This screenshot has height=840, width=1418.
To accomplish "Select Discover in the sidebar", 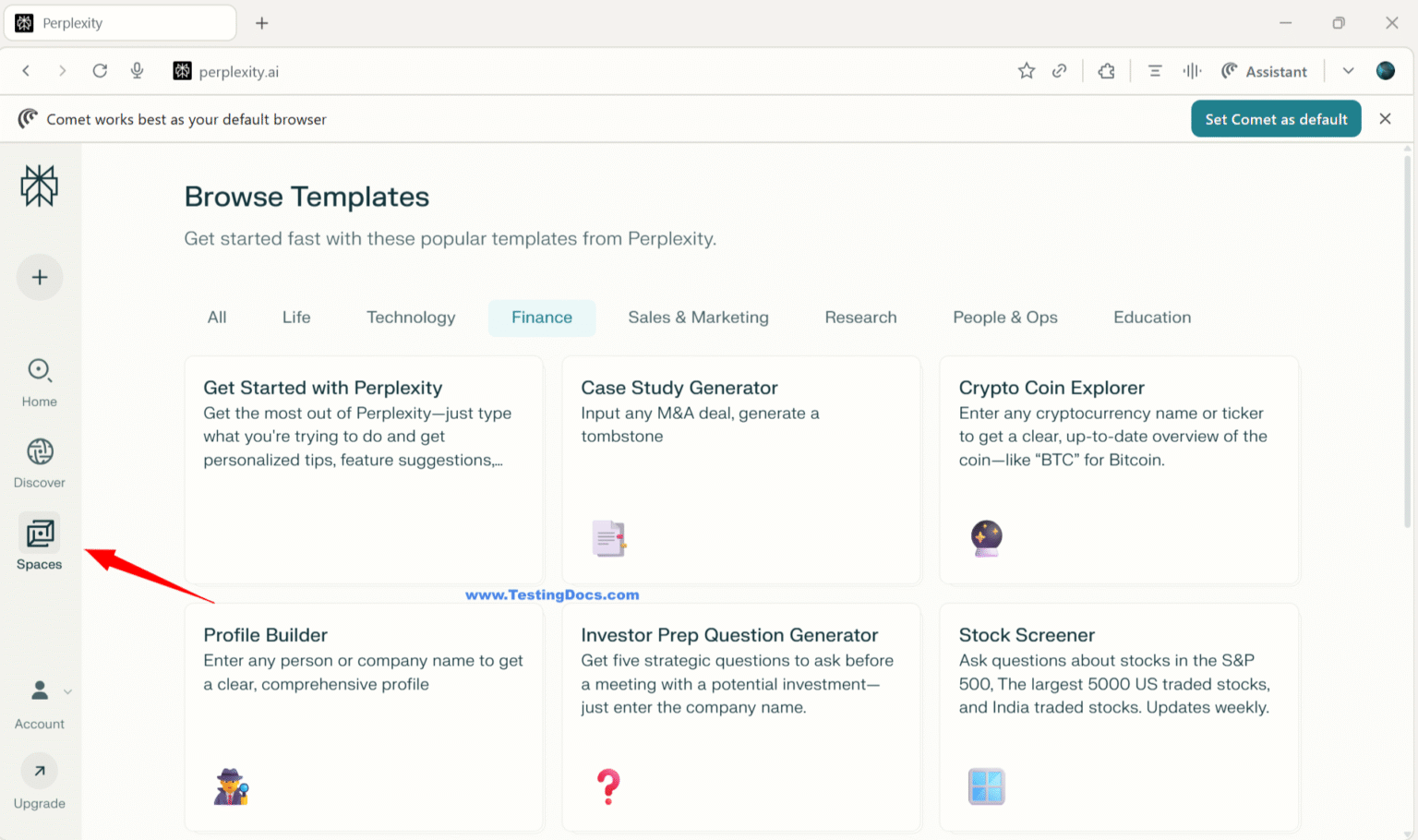I will click(x=39, y=462).
